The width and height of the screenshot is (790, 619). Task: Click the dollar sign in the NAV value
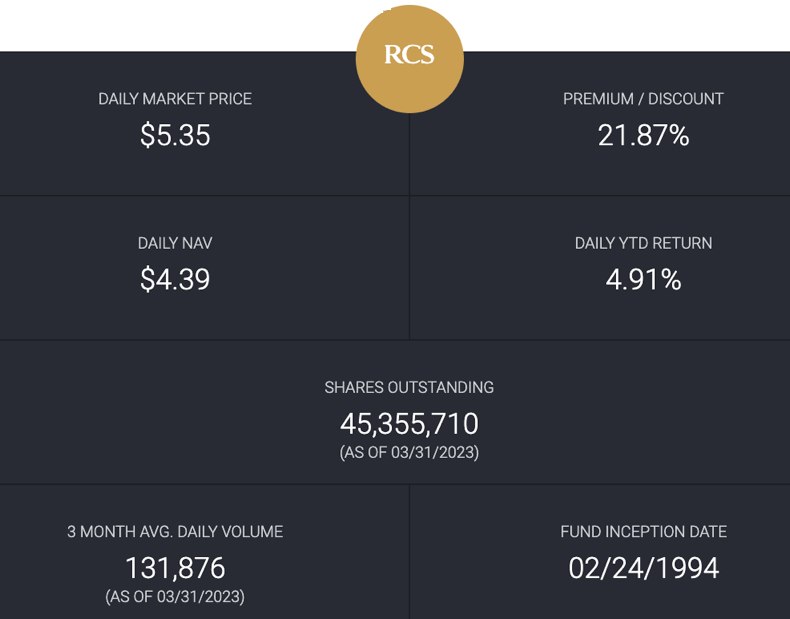pos(148,280)
